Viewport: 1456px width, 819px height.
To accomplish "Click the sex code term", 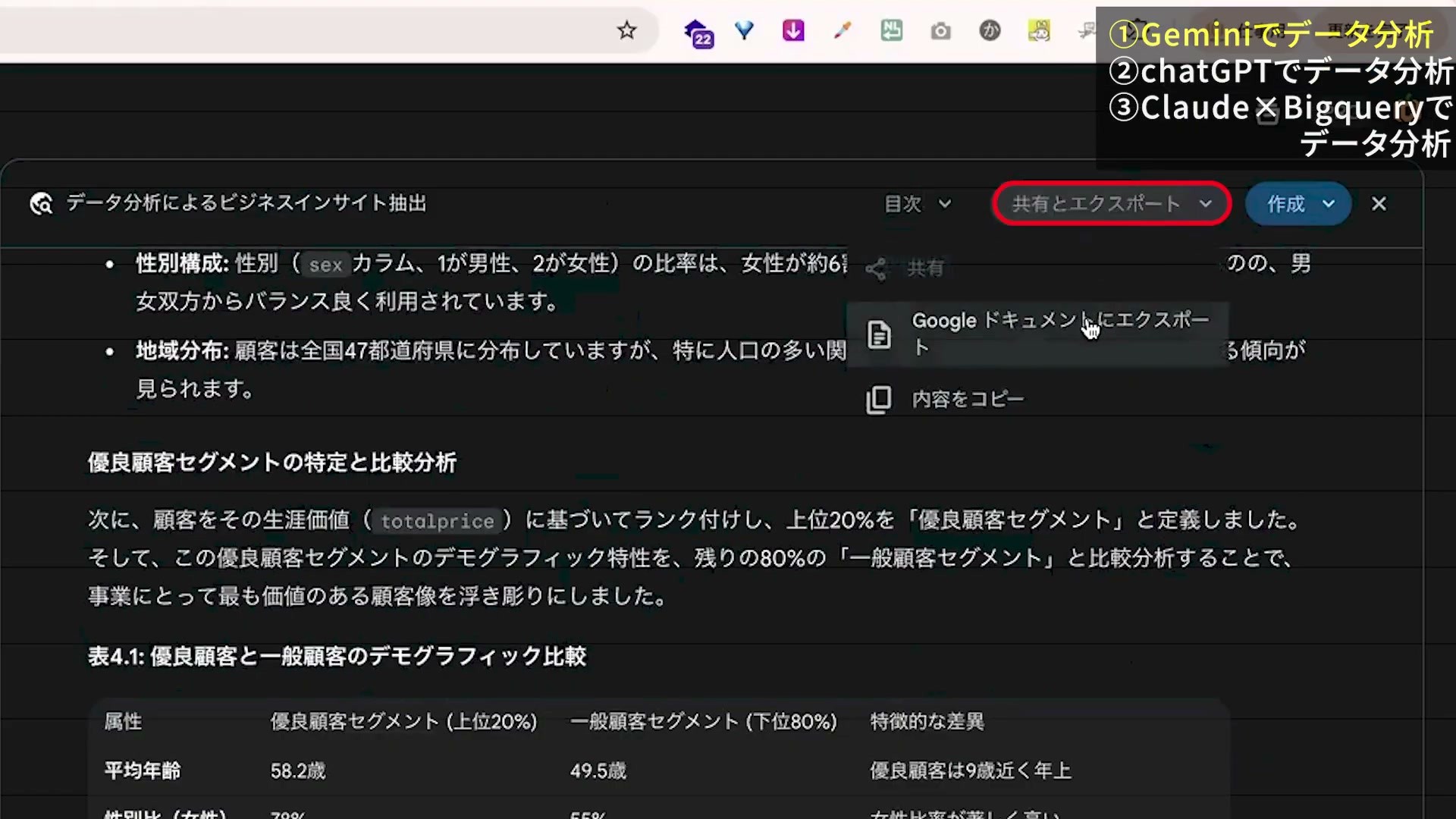I will point(325,265).
